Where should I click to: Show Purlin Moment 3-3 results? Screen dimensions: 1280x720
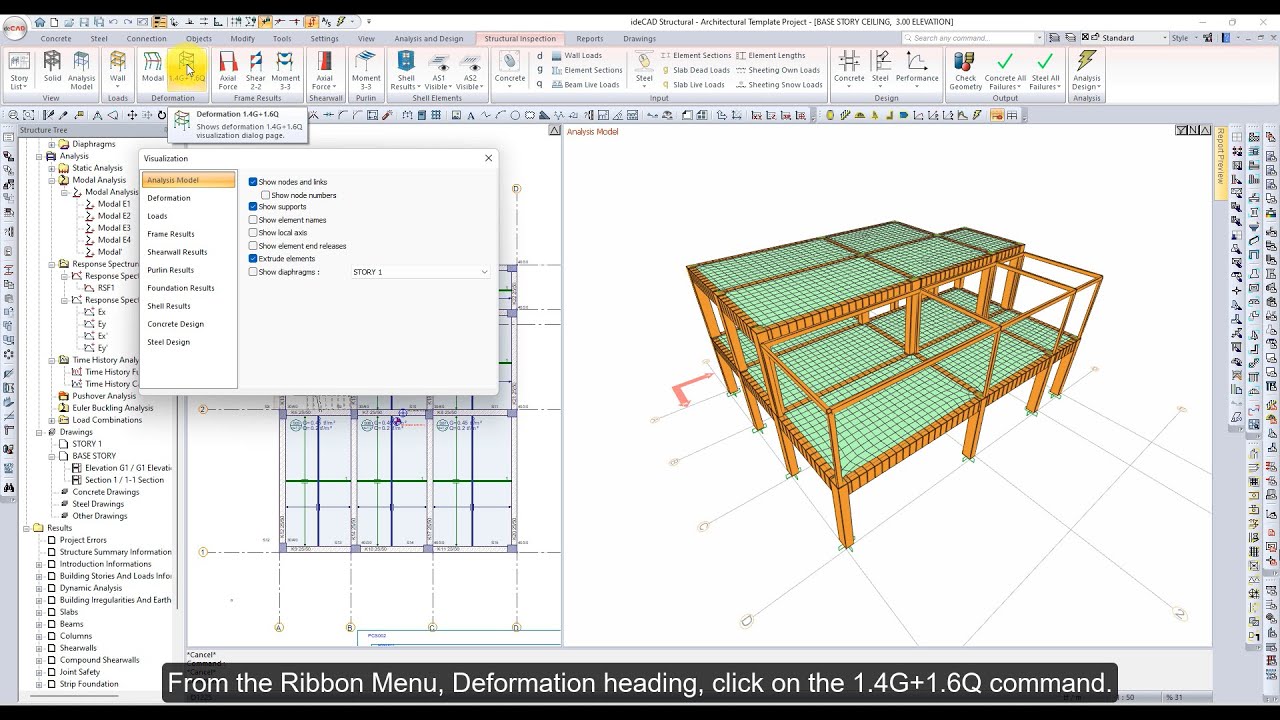[366, 70]
